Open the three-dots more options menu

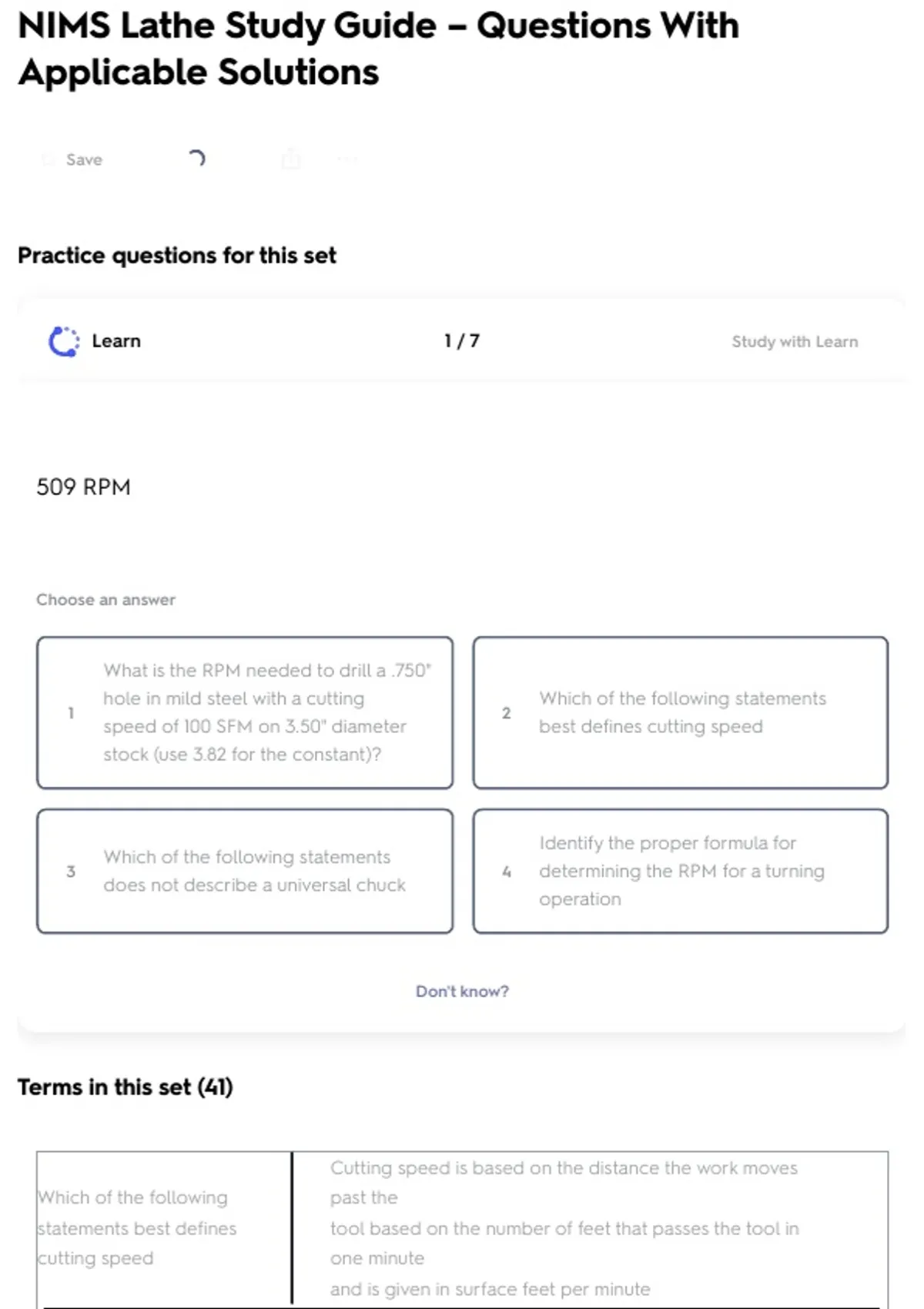pyautogui.click(x=347, y=159)
